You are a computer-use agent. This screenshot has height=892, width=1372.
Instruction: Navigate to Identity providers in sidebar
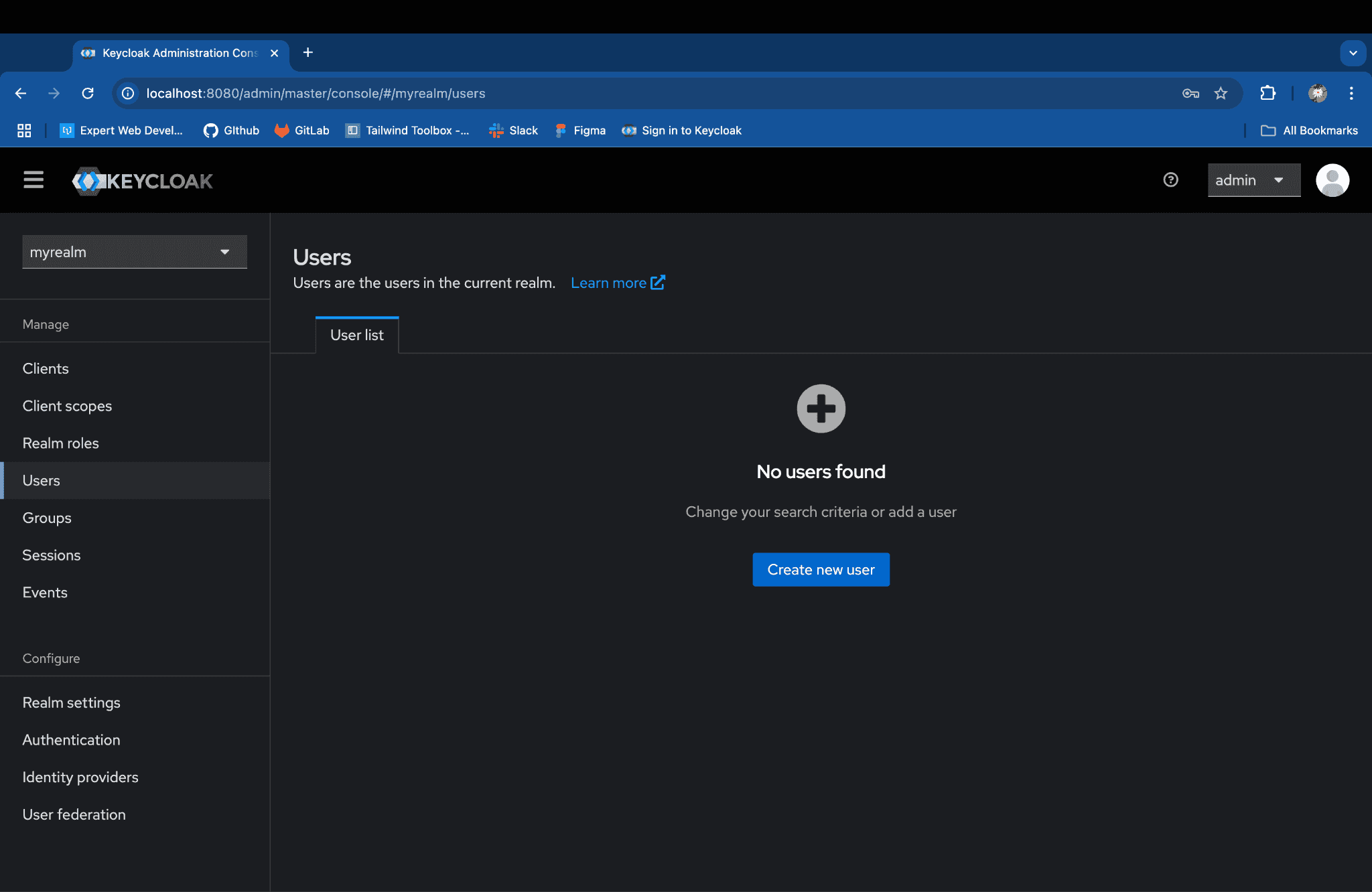point(80,777)
